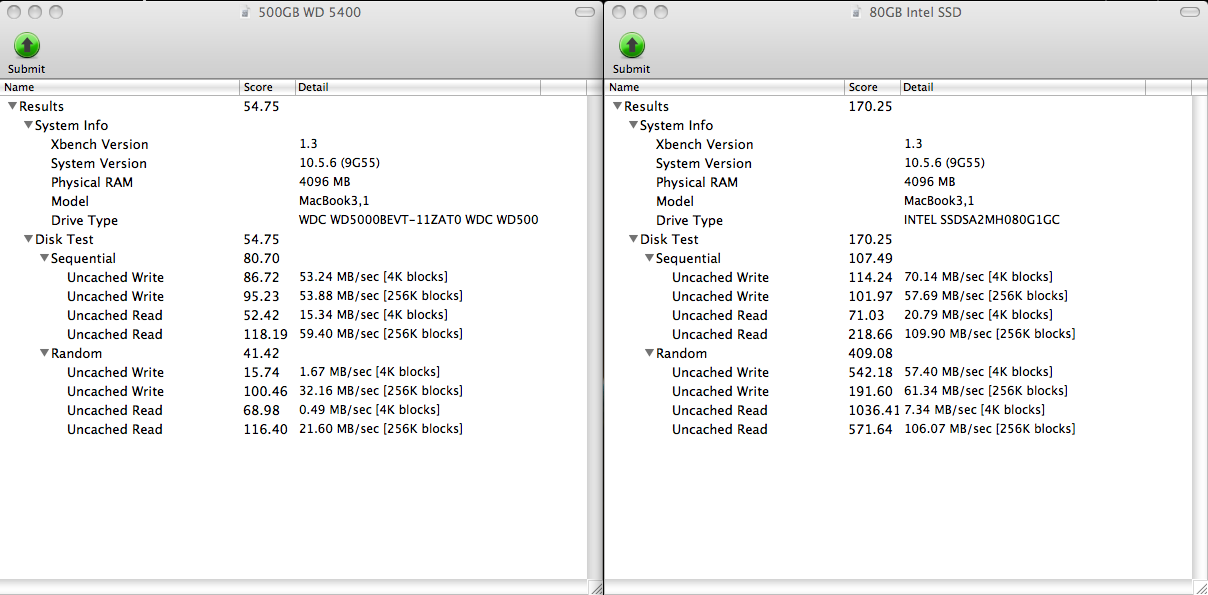Collapse Random group in 80GB Intel SSD window
Screen dimensions: 1208x595
649,353
